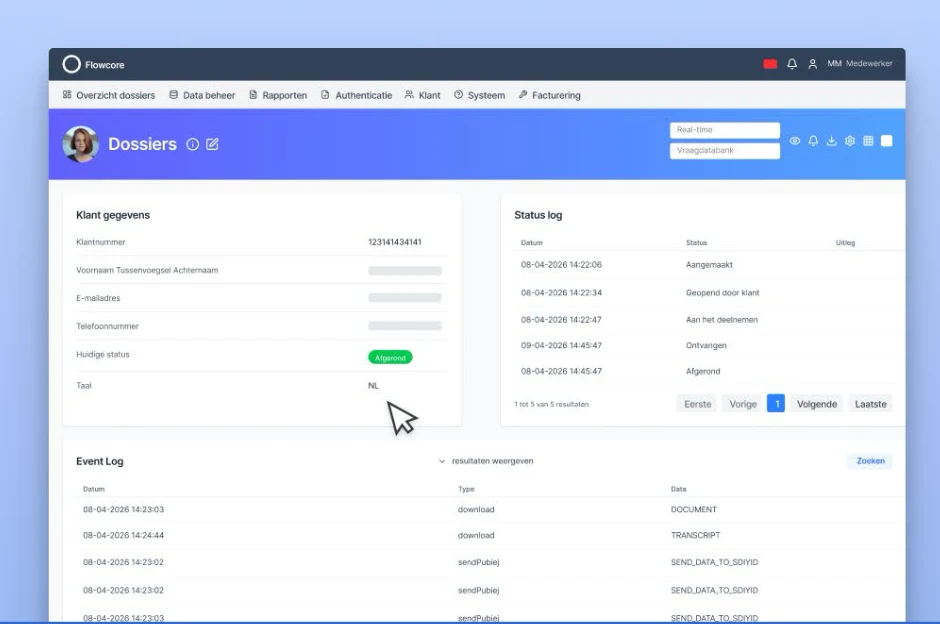Click Status log row Geopend door klant

pyautogui.click(x=709, y=293)
